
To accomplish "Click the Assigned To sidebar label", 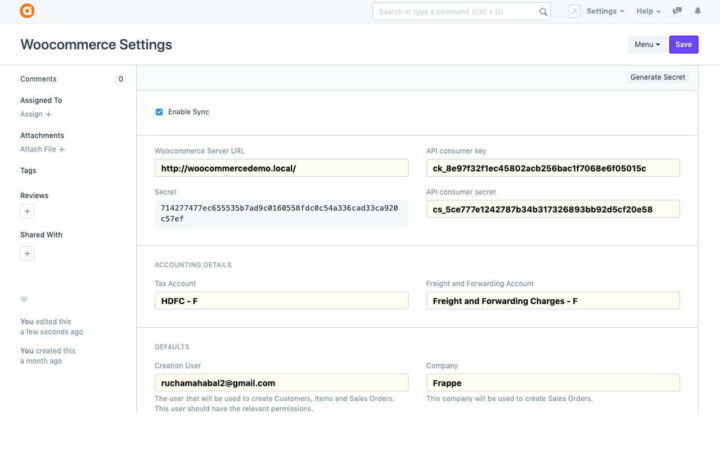I will [41, 100].
